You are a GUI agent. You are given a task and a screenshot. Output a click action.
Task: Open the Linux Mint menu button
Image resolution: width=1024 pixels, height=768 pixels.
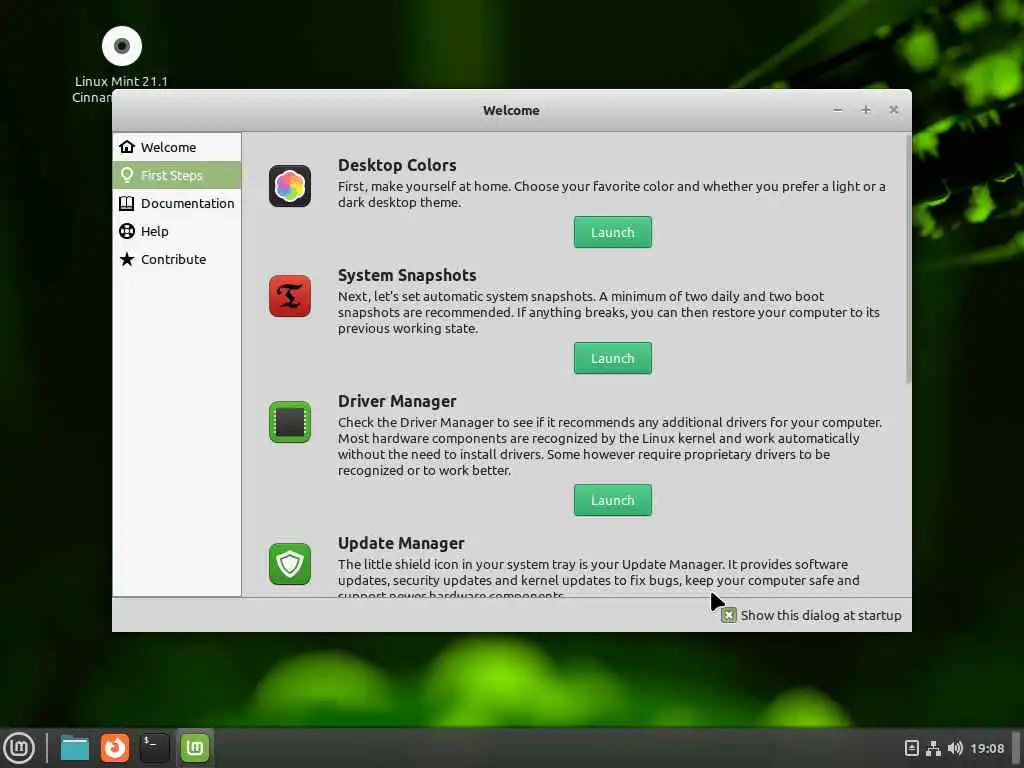coord(19,747)
